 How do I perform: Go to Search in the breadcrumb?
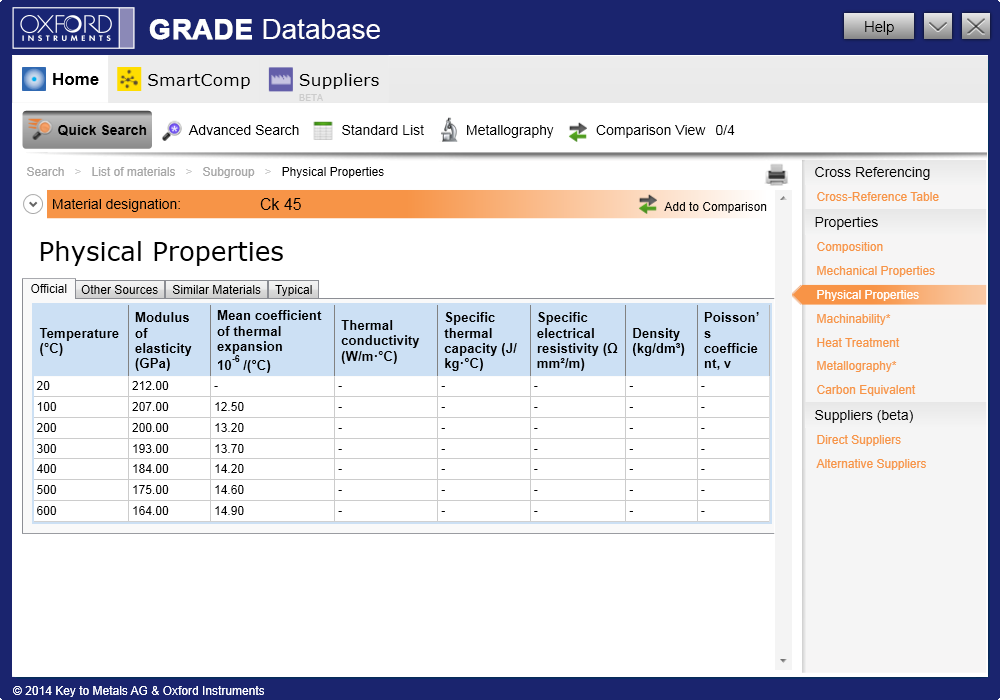click(45, 171)
